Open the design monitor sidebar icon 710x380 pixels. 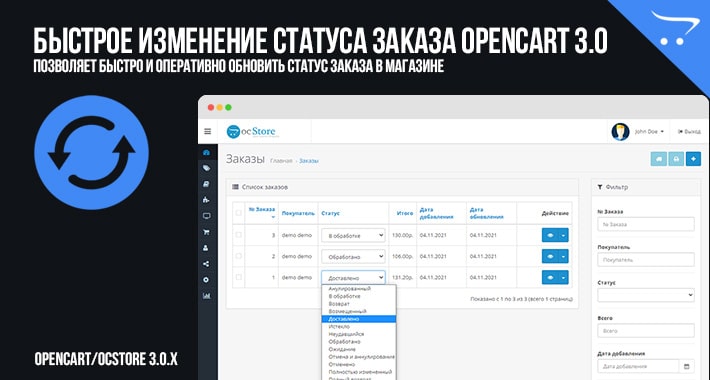(x=206, y=216)
